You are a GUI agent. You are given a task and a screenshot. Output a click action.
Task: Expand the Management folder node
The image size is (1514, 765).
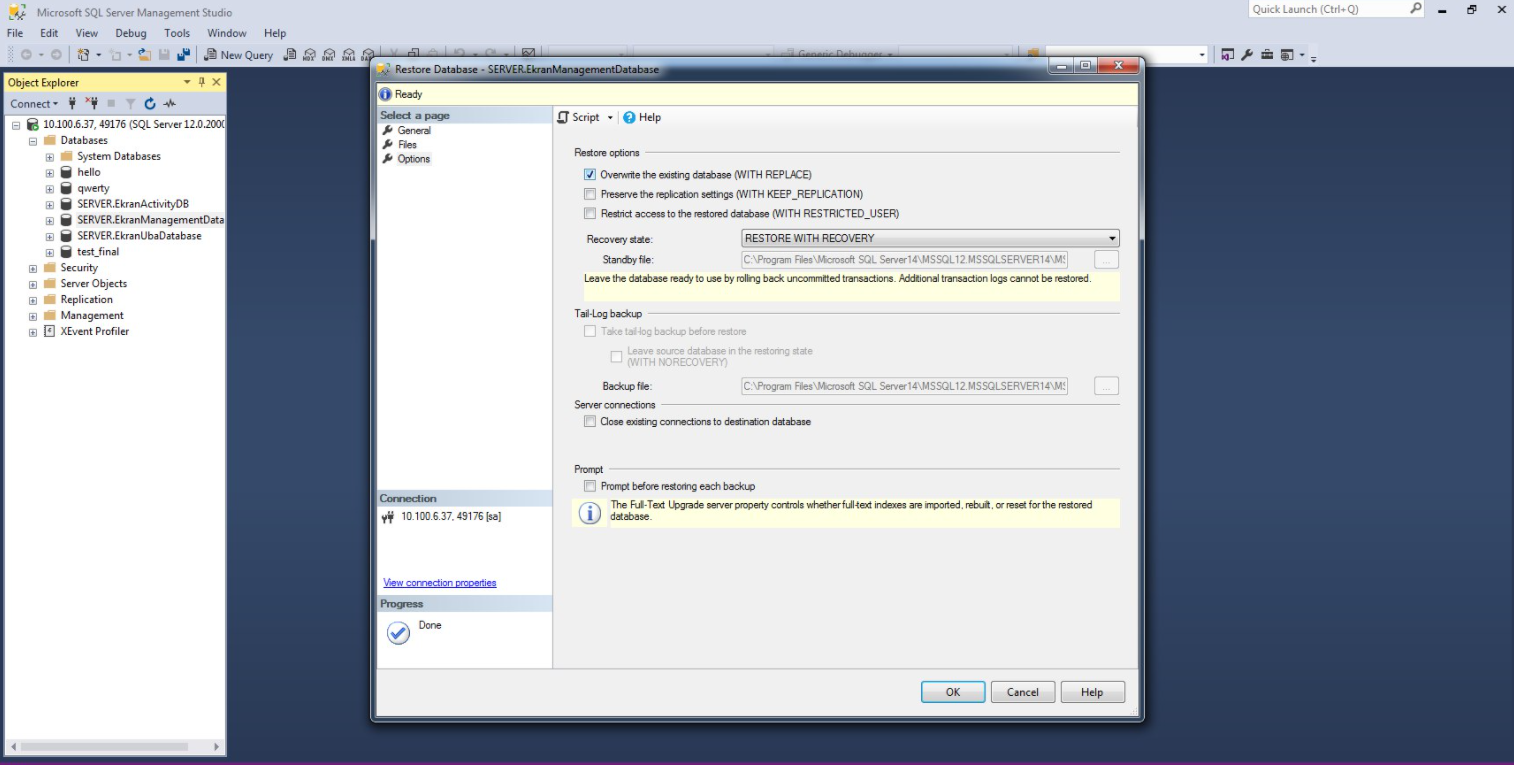(33, 316)
